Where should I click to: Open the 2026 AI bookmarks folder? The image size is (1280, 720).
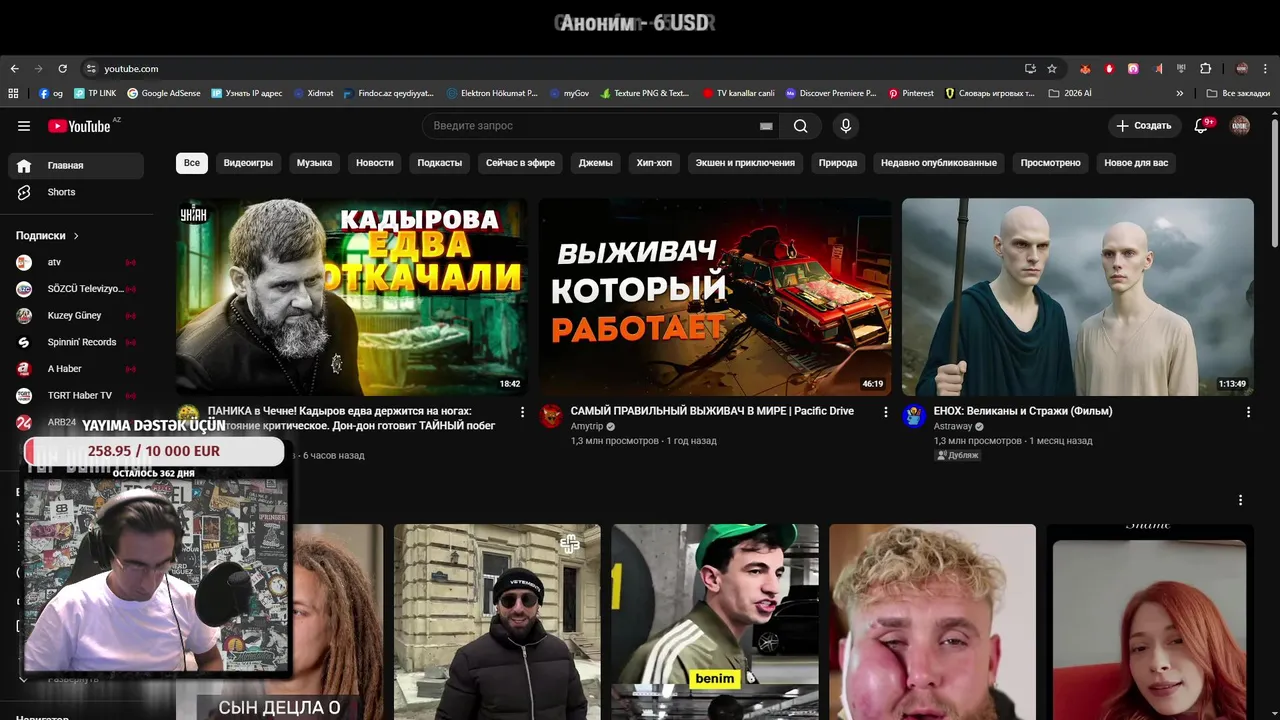pos(1070,93)
